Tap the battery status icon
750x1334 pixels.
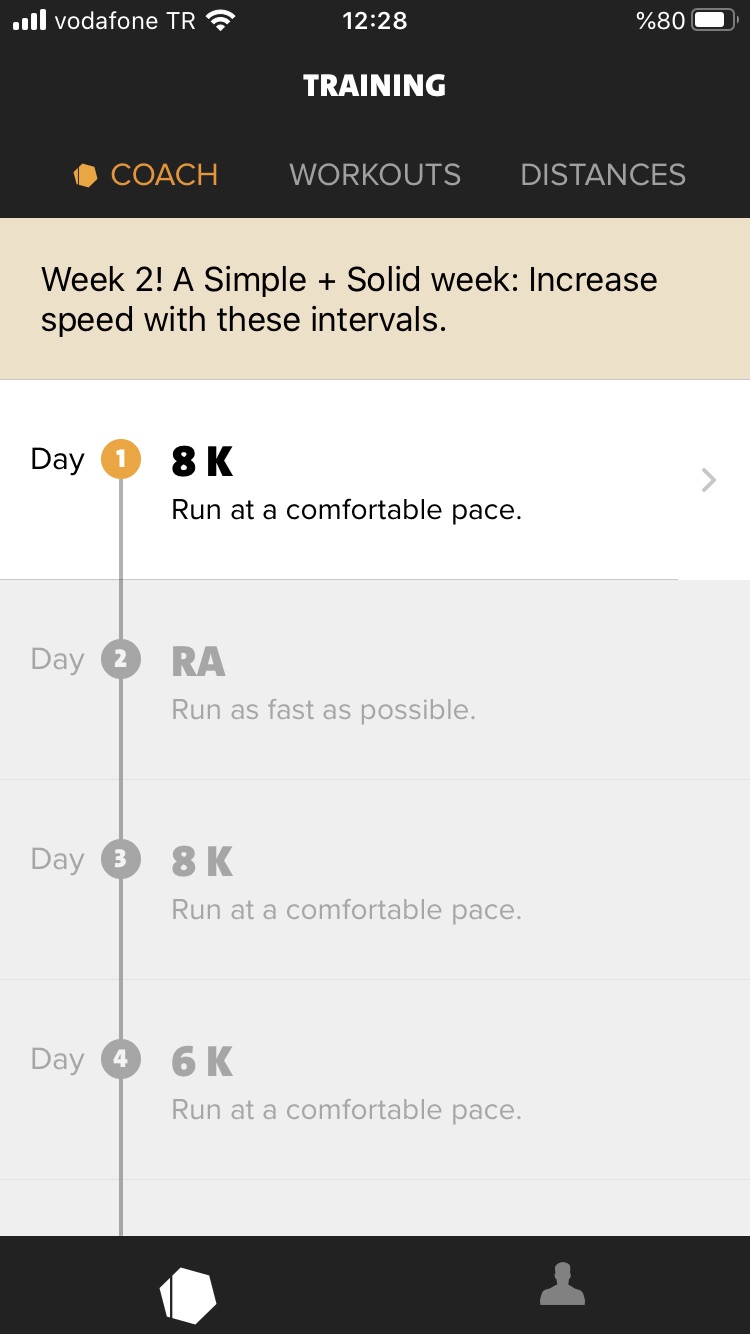[714, 21]
